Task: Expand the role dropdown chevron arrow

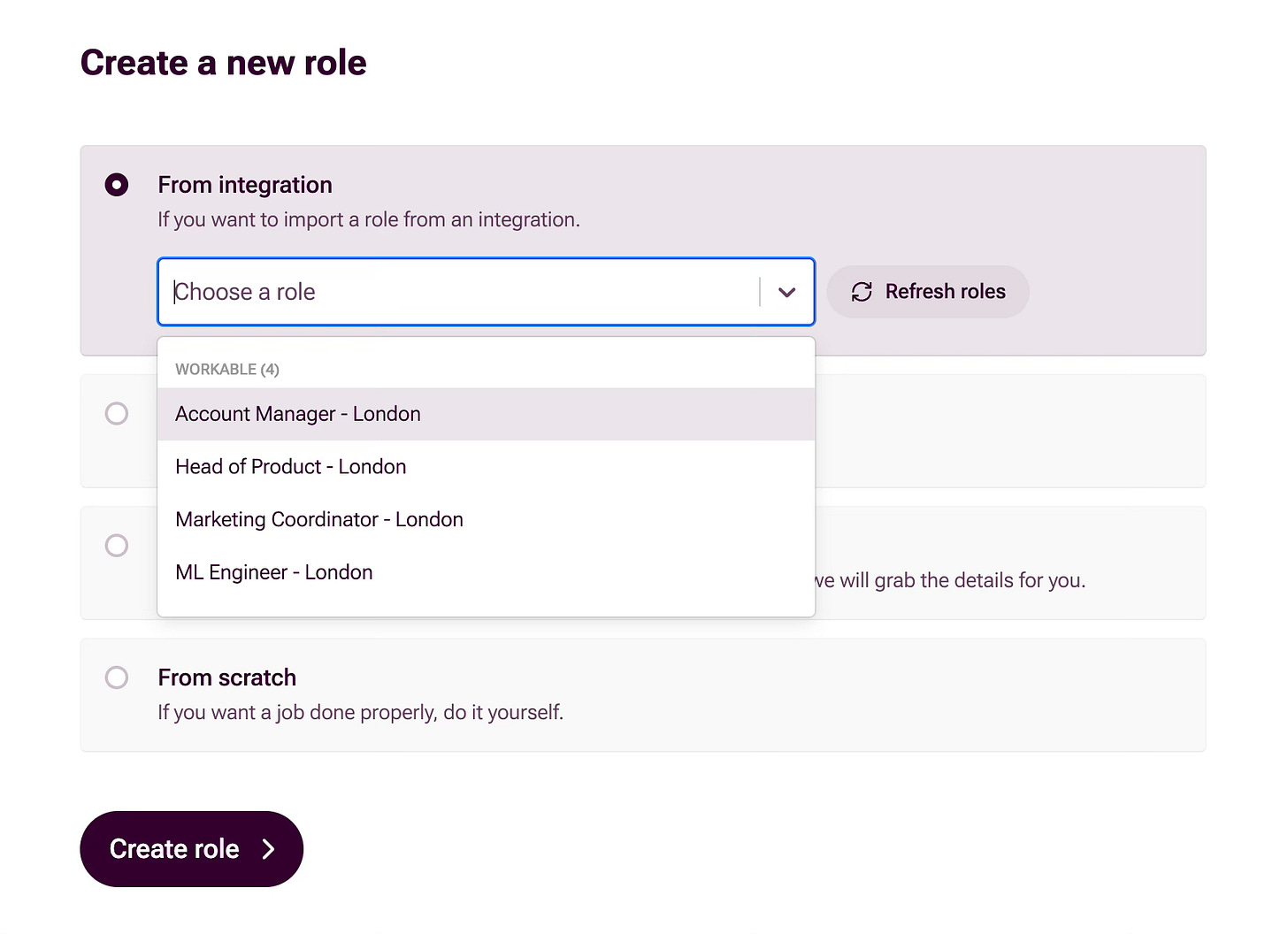Action: pyautogui.click(x=786, y=292)
